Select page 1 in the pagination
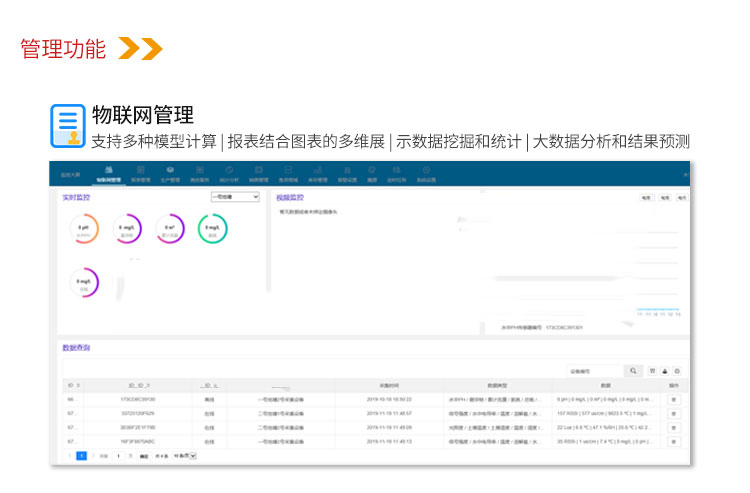Viewport: 750px width, 493px height. click(81, 456)
